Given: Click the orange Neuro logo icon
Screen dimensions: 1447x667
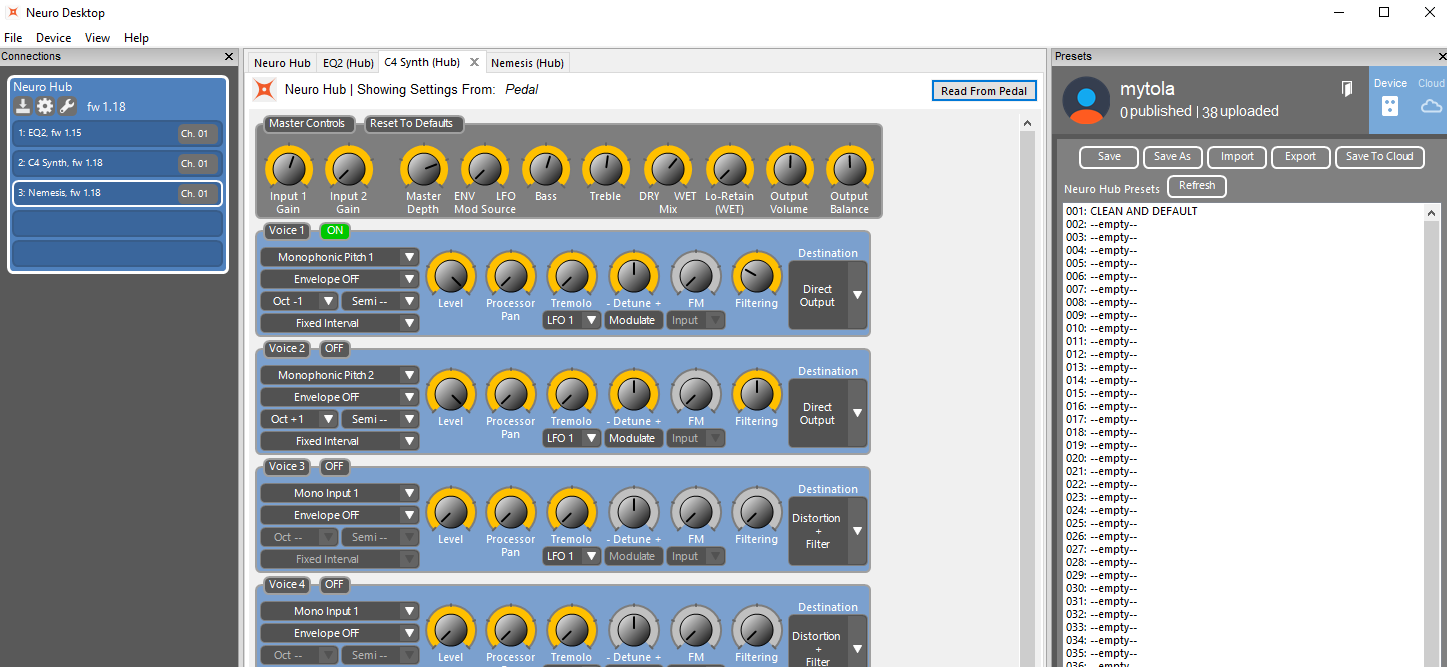Looking at the screenshot, I should point(264,90).
